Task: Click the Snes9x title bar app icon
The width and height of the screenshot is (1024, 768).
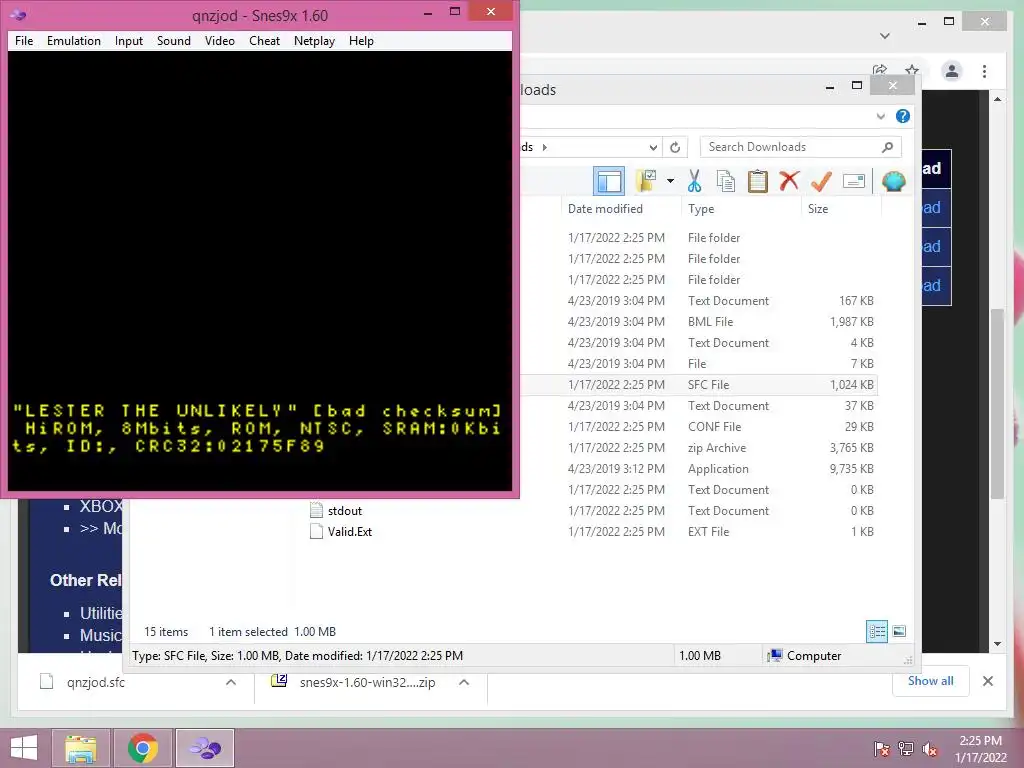Action: (x=18, y=14)
